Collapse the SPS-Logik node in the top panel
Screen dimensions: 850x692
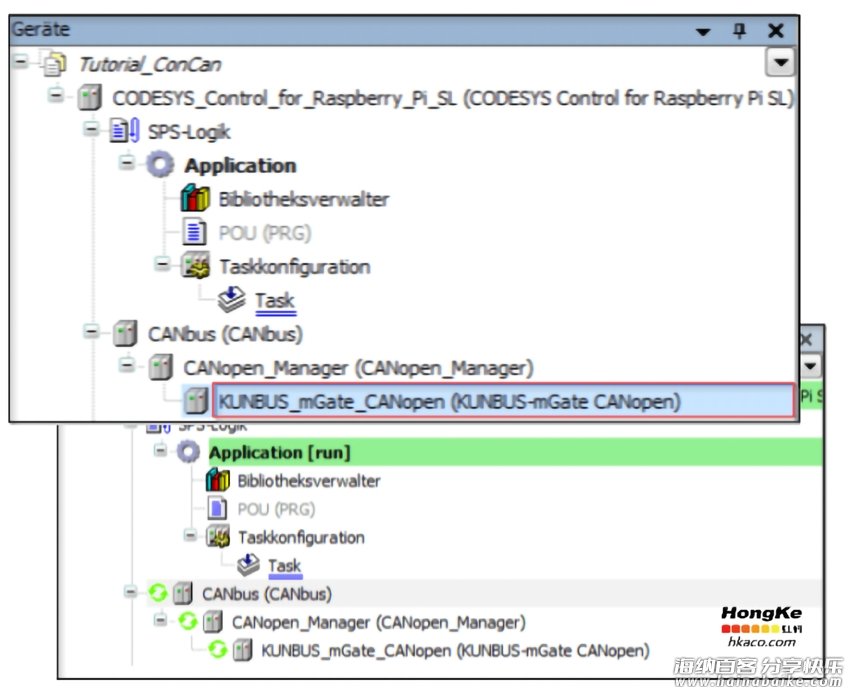(x=91, y=129)
